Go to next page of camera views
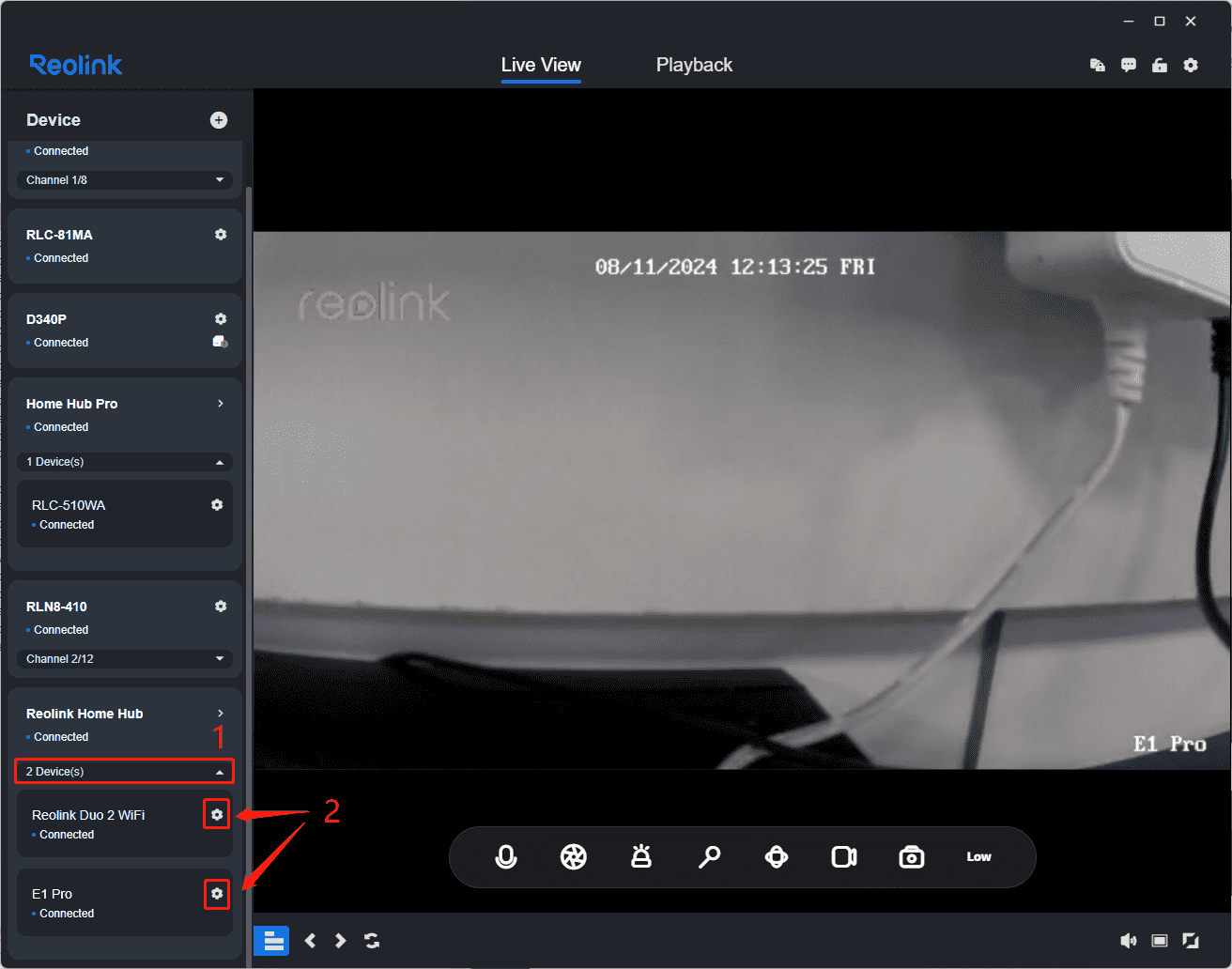This screenshot has width=1232, height=969. tap(341, 940)
